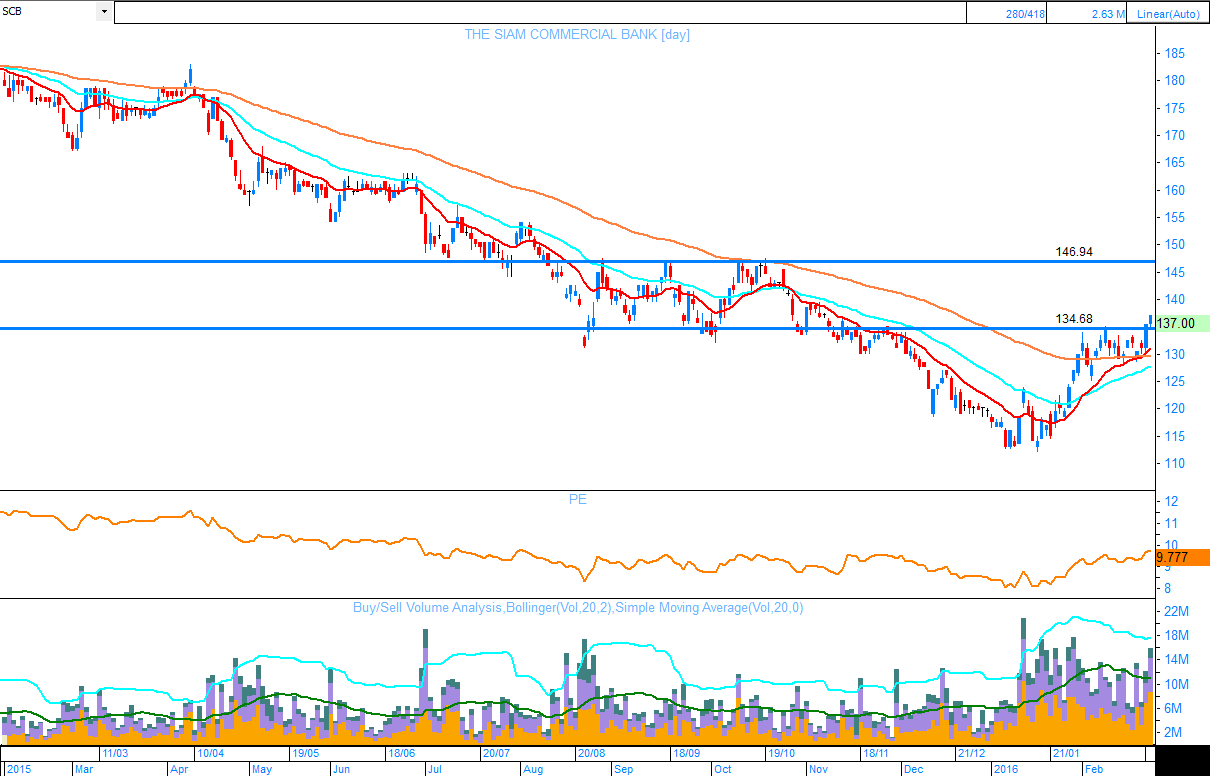Click the 10/04 date marker
Viewport: 1210px width, 776px height.
tap(210, 753)
